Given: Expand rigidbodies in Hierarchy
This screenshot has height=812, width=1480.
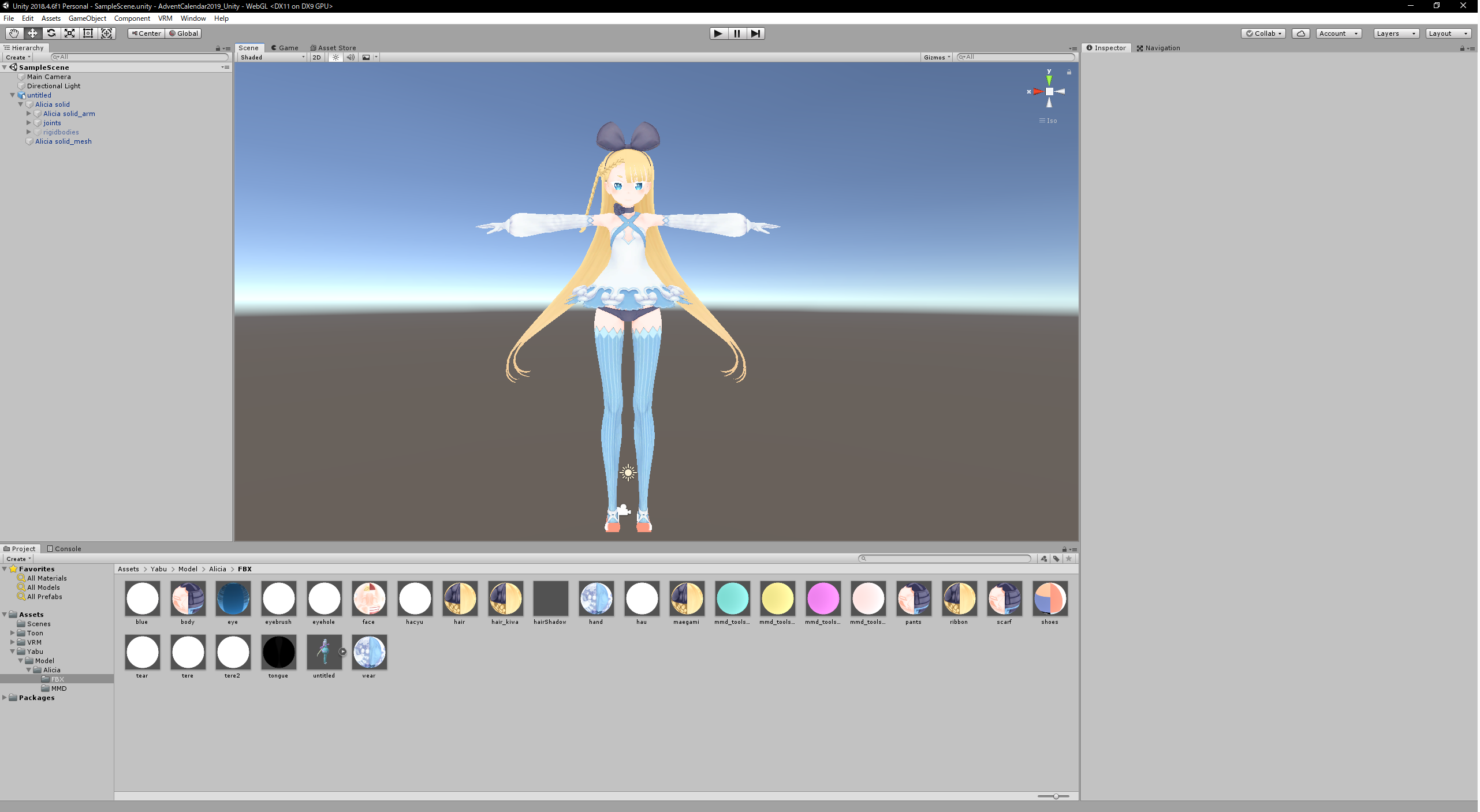Looking at the screenshot, I should click(28, 132).
